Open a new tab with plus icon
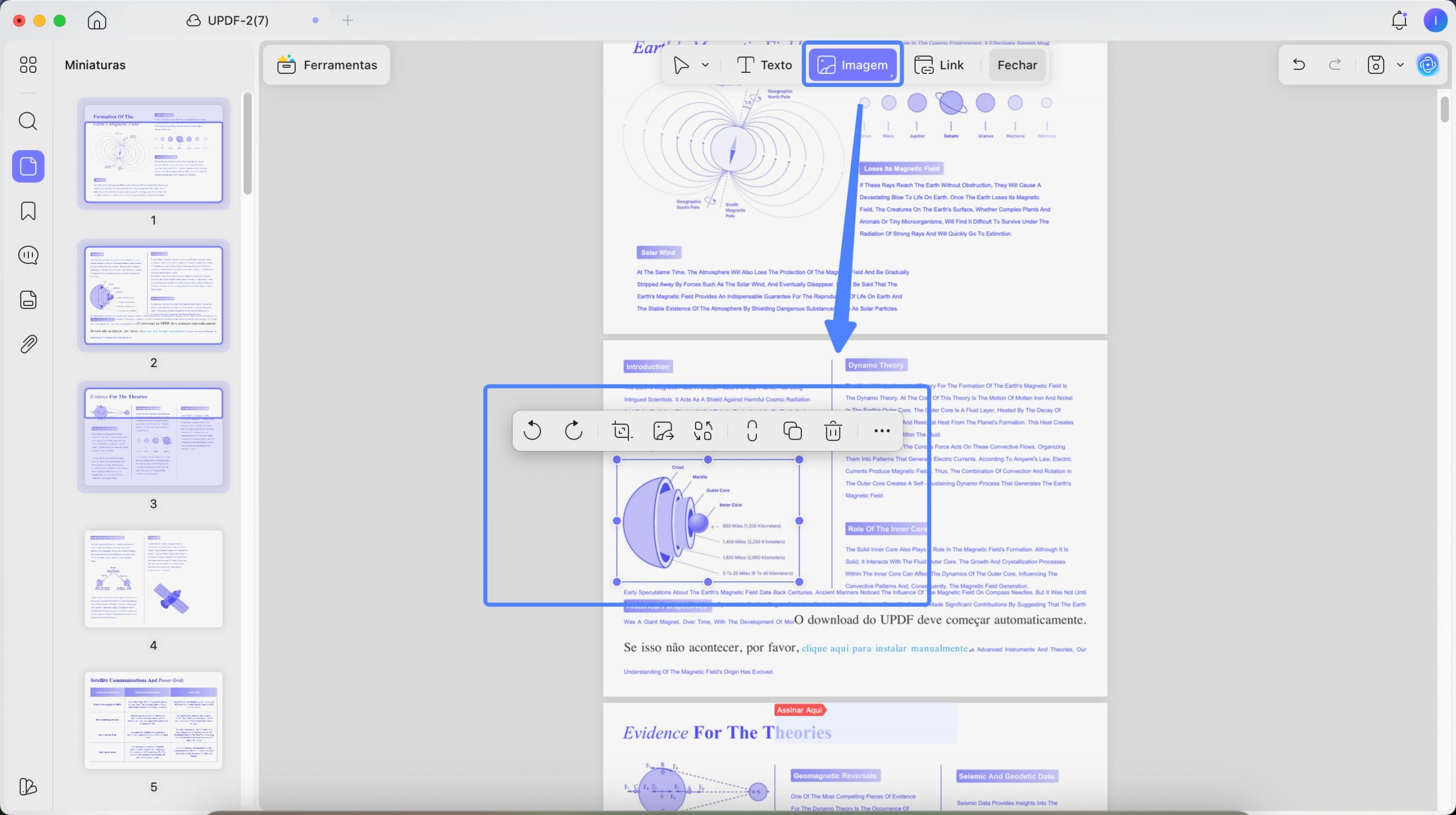The image size is (1456, 815). pyautogui.click(x=348, y=20)
